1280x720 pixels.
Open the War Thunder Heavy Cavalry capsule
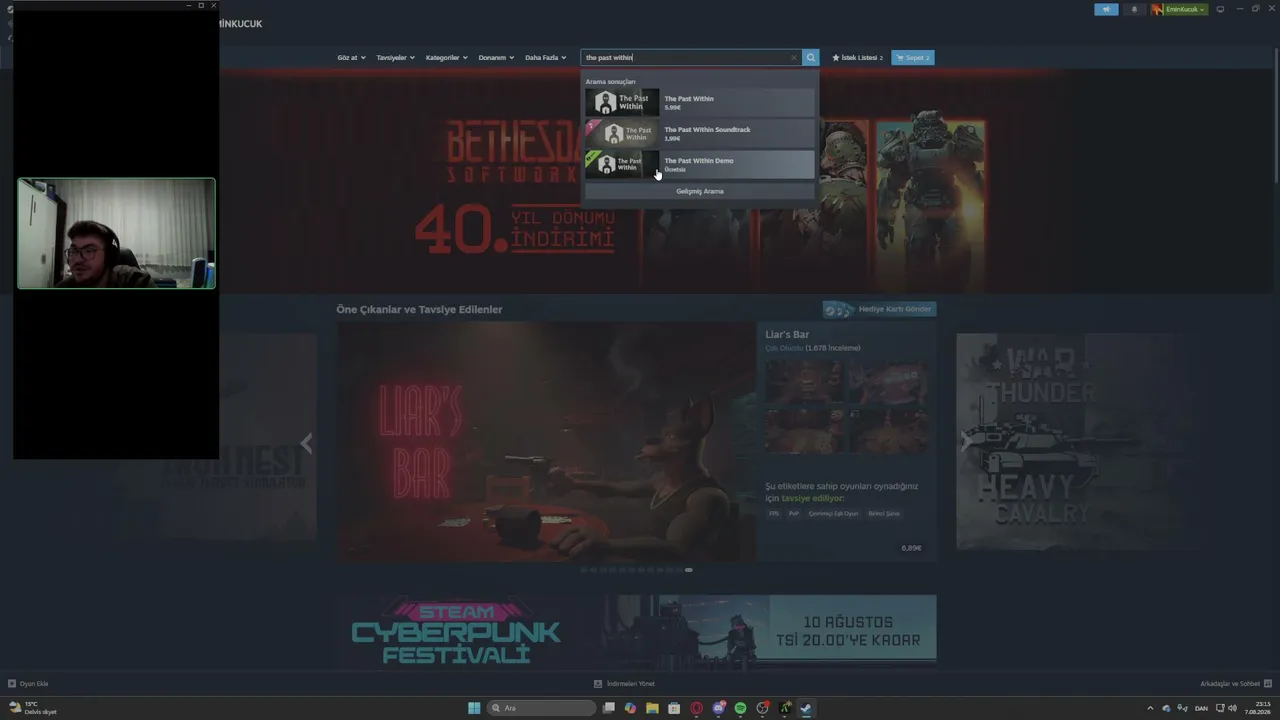tap(1076, 442)
